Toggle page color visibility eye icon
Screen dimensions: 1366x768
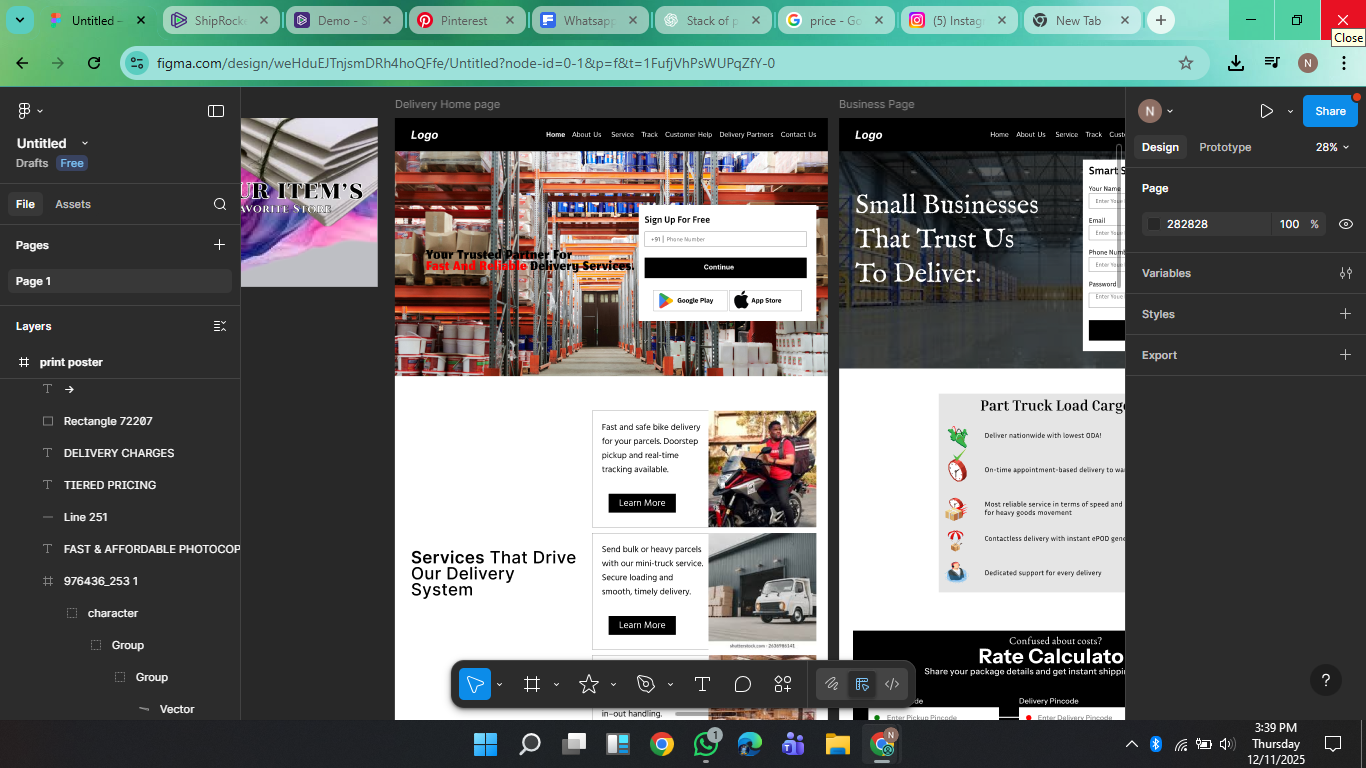[x=1345, y=224]
